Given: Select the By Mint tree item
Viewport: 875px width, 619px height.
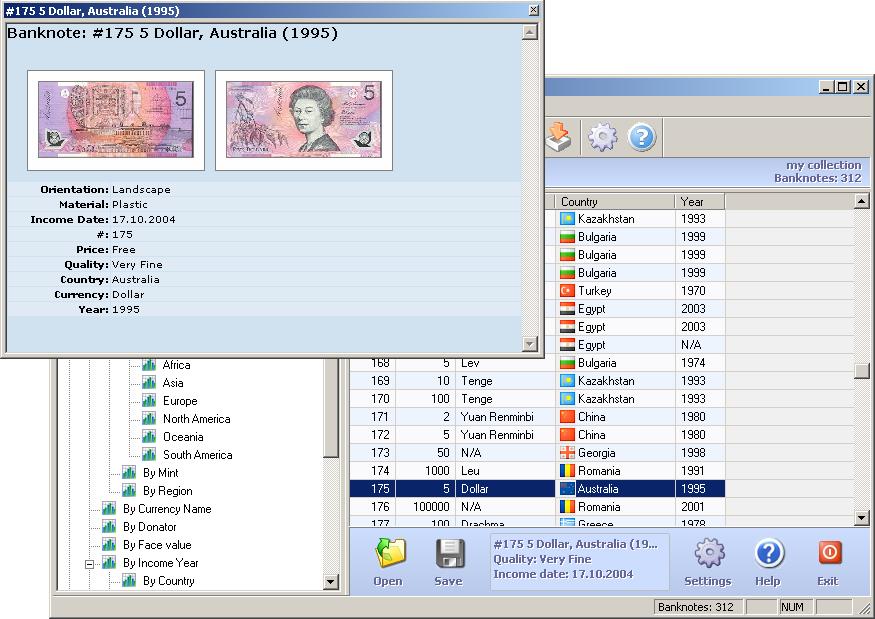Looking at the screenshot, I should (161, 473).
